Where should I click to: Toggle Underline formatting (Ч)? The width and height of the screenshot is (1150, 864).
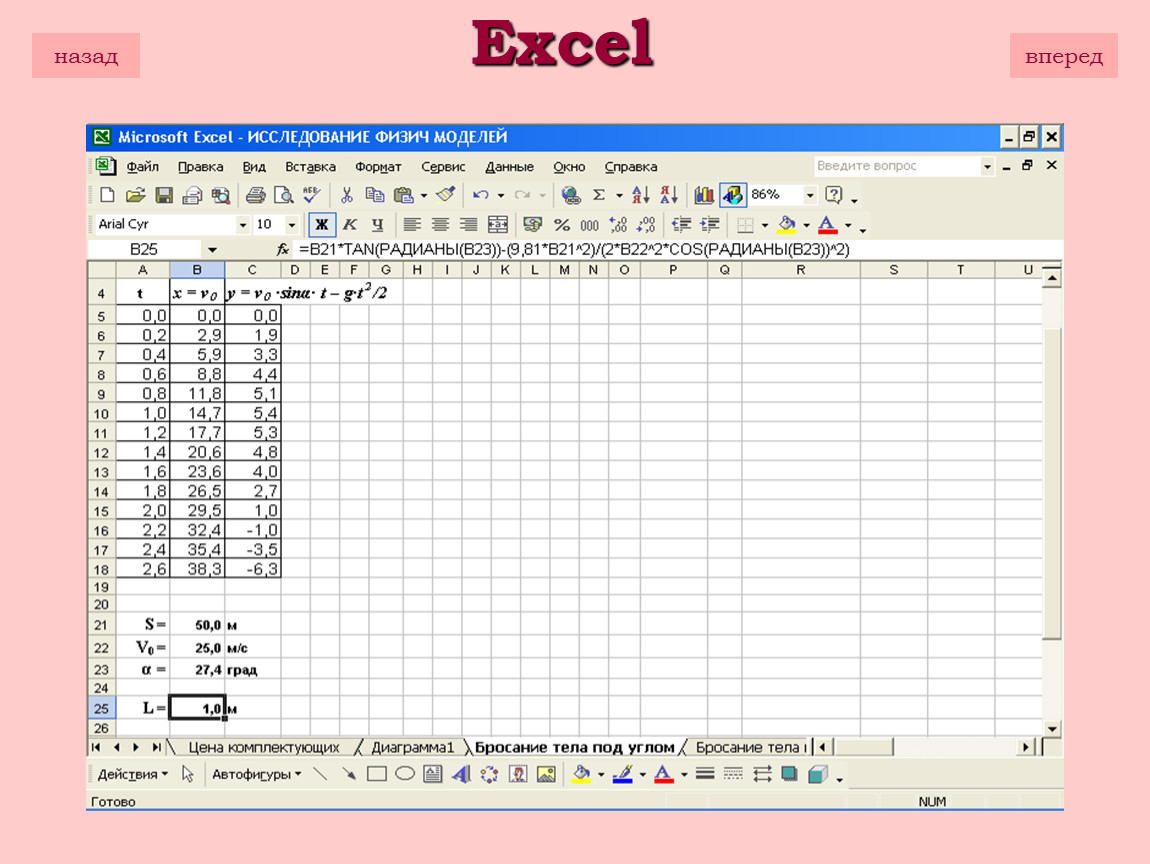(378, 224)
